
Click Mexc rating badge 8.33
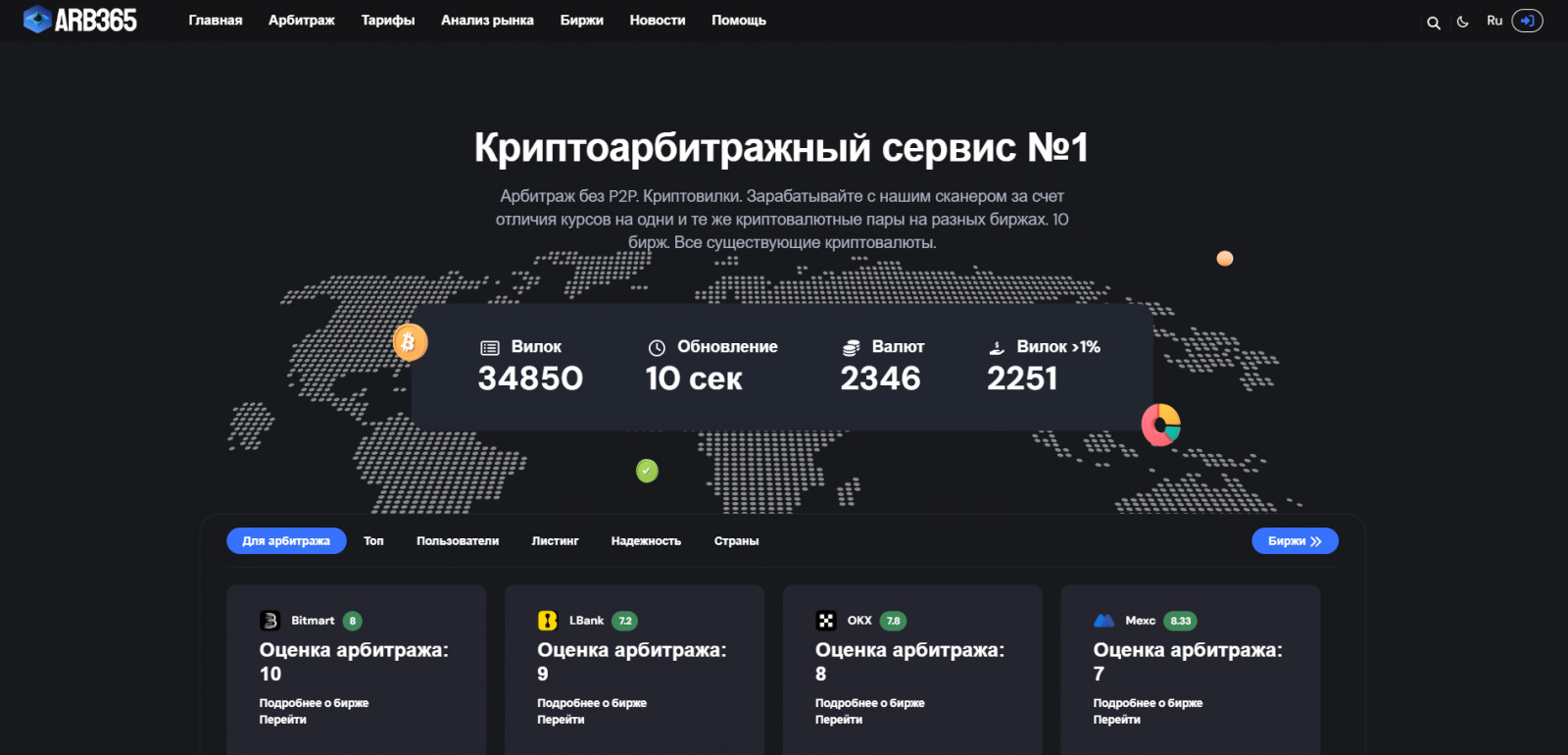[1181, 621]
